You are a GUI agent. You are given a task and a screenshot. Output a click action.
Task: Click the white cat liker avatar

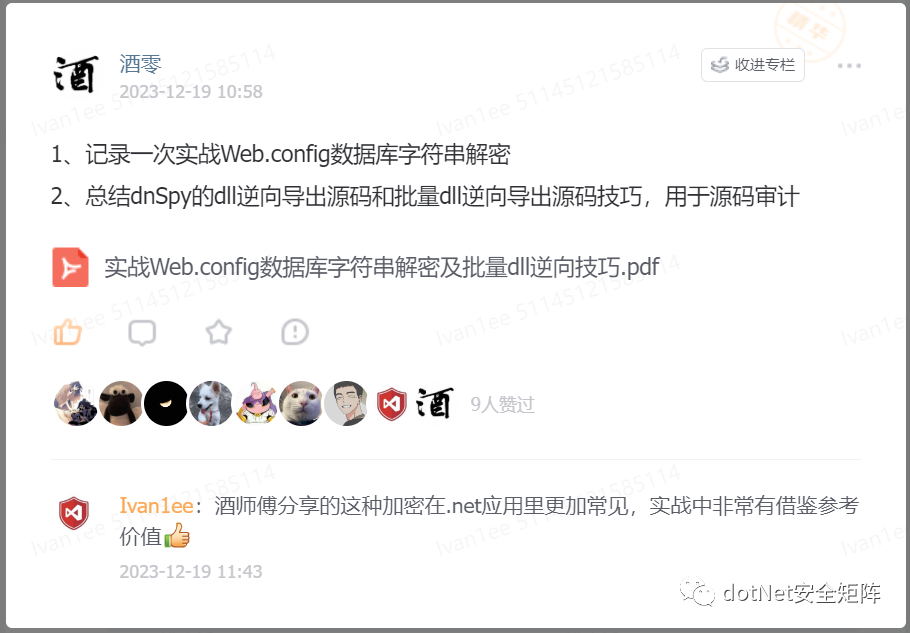pyautogui.click(x=301, y=403)
